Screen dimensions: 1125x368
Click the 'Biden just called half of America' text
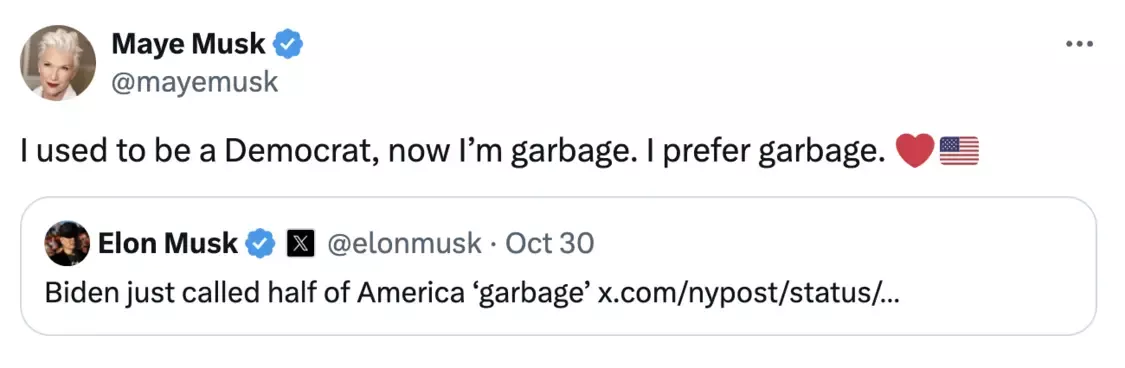(257, 293)
